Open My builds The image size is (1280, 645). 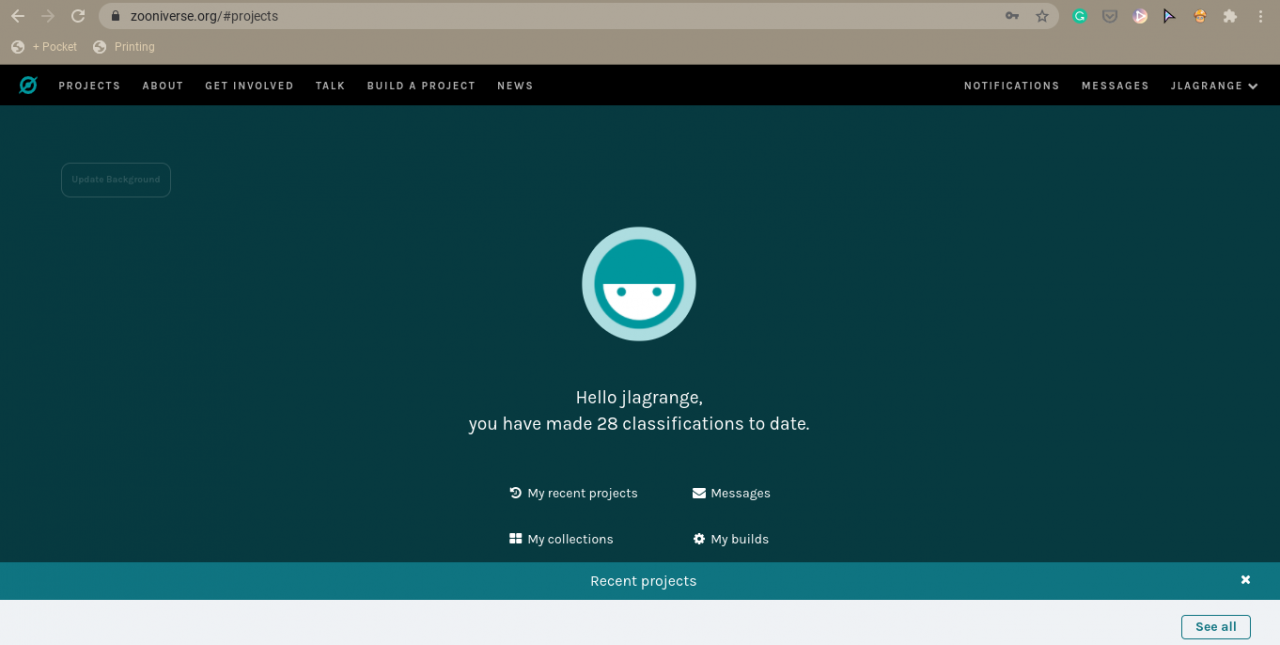pyautogui.click(x=731, y=539)
